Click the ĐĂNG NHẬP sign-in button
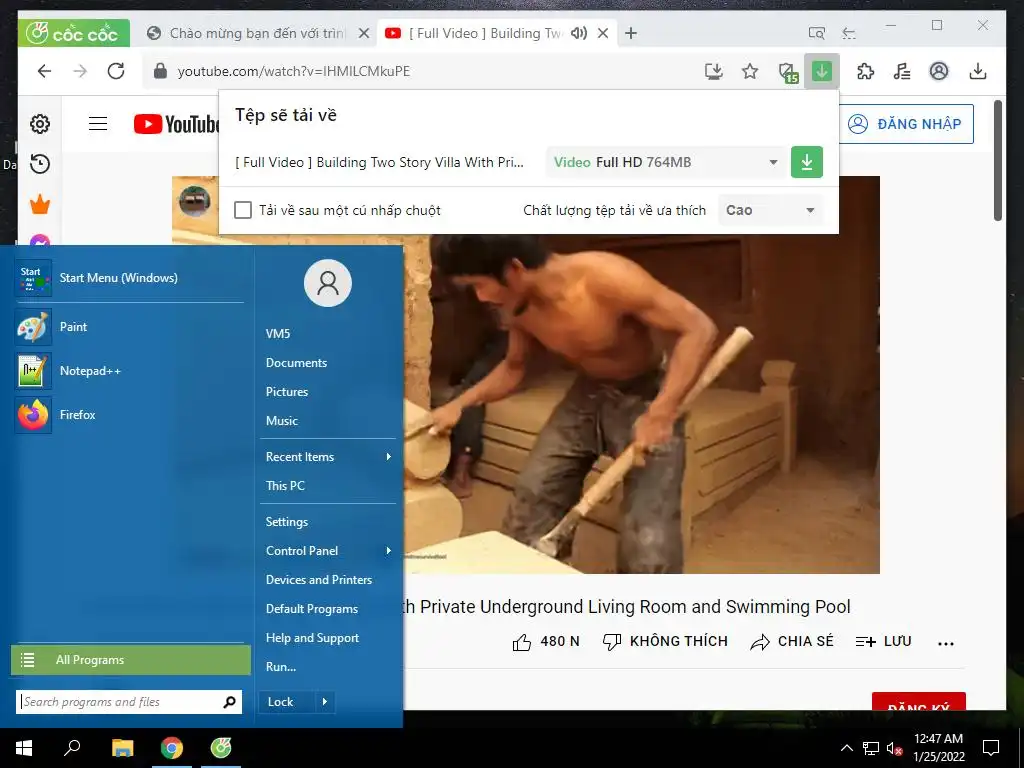This screenshot has height=768, width=1024. (x=906, y=123)
